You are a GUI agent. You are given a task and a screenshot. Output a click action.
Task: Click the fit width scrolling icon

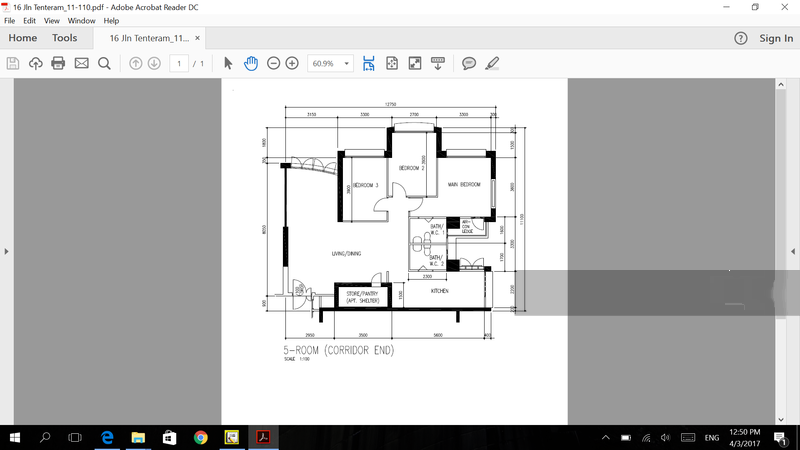(368, 63)
